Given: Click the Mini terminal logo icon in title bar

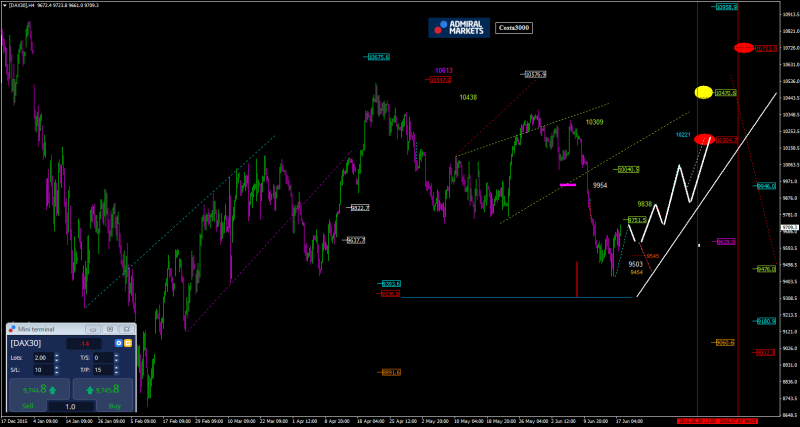Looking at the screenshot, I should tap(12, 328).
